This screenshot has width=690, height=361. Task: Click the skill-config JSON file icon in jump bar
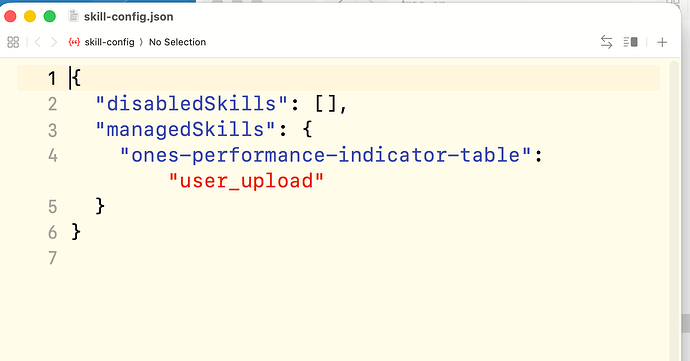(74, 42)
